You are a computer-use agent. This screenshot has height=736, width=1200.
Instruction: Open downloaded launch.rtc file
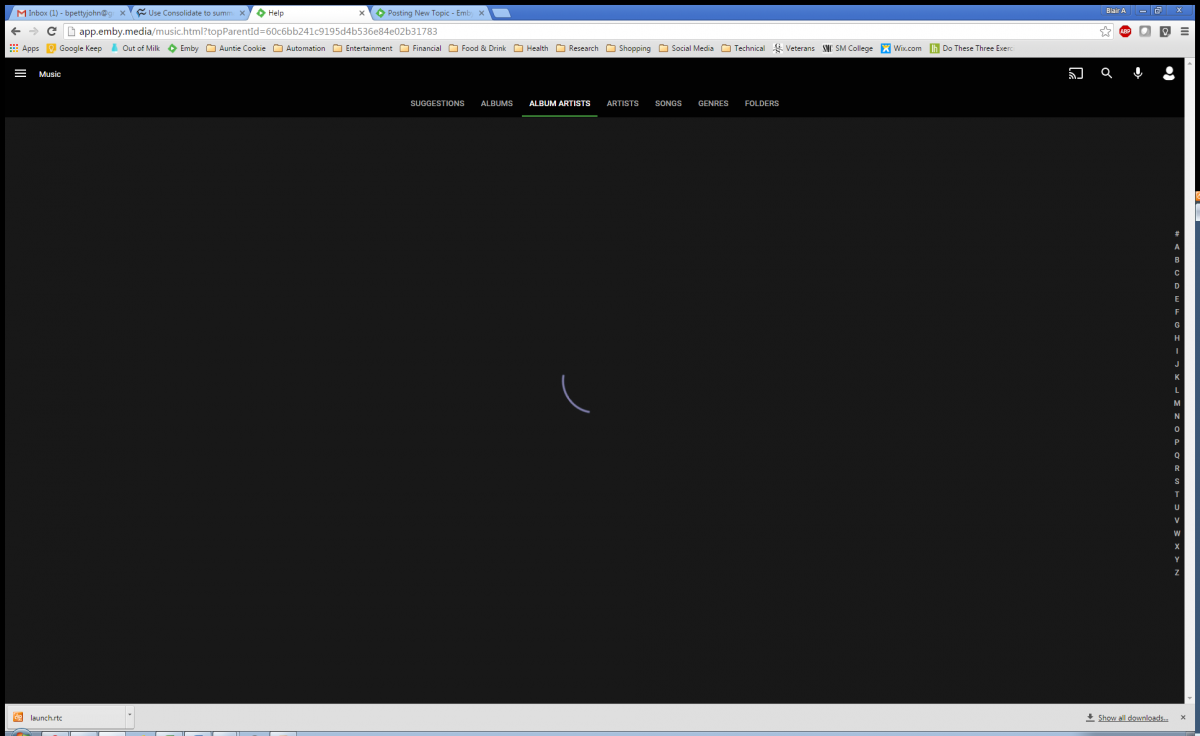(x=65, y=717)
